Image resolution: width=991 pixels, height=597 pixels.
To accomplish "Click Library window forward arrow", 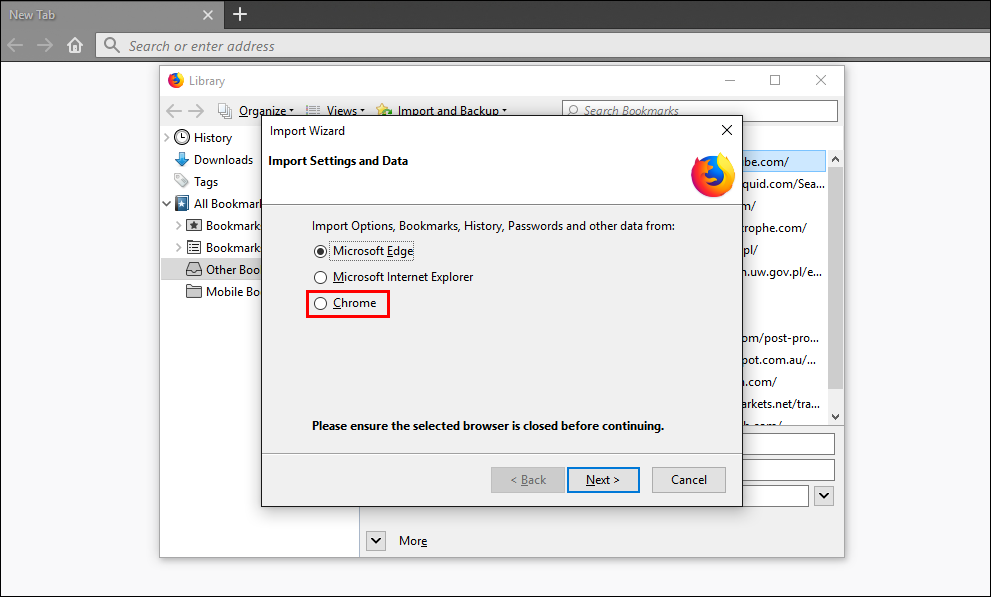I will tap(196, 111).
